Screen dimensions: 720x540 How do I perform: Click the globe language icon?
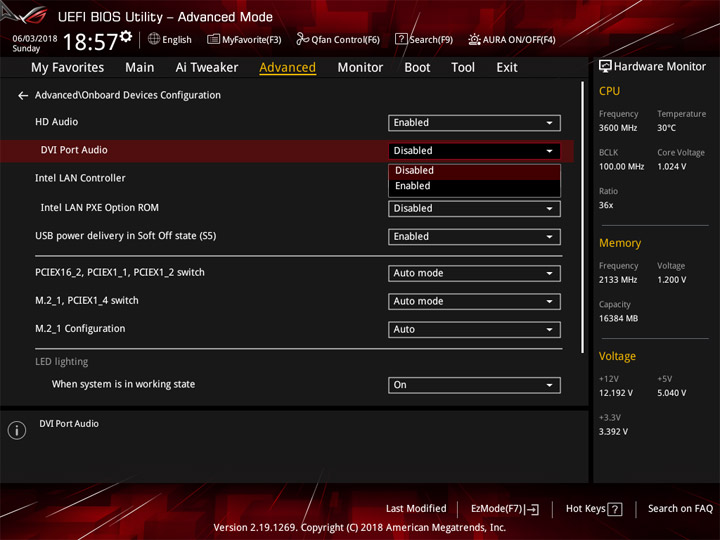(154, 39)
